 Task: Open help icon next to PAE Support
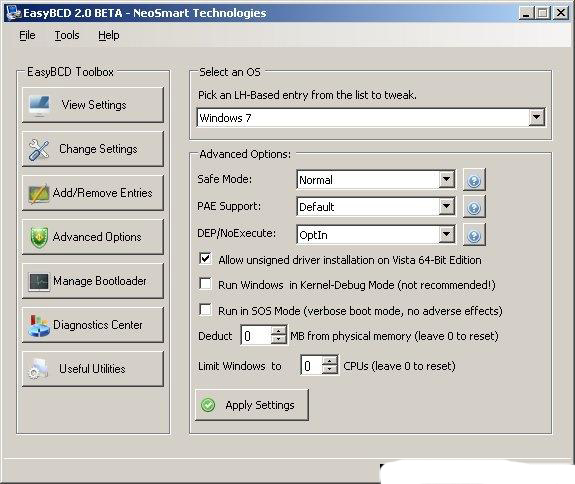(474, 208)
